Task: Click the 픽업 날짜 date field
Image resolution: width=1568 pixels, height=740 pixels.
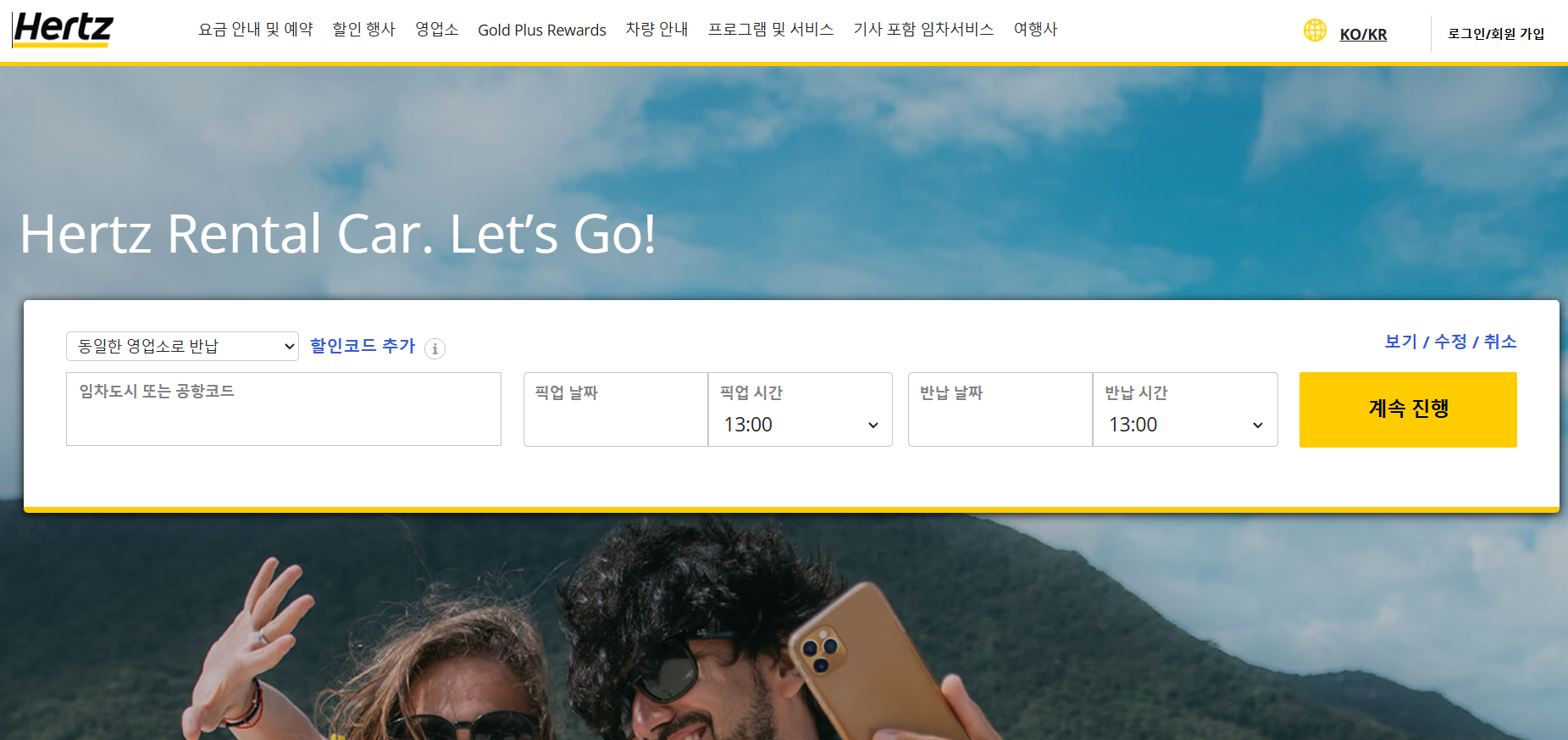Action: click(x=616, y=409)
